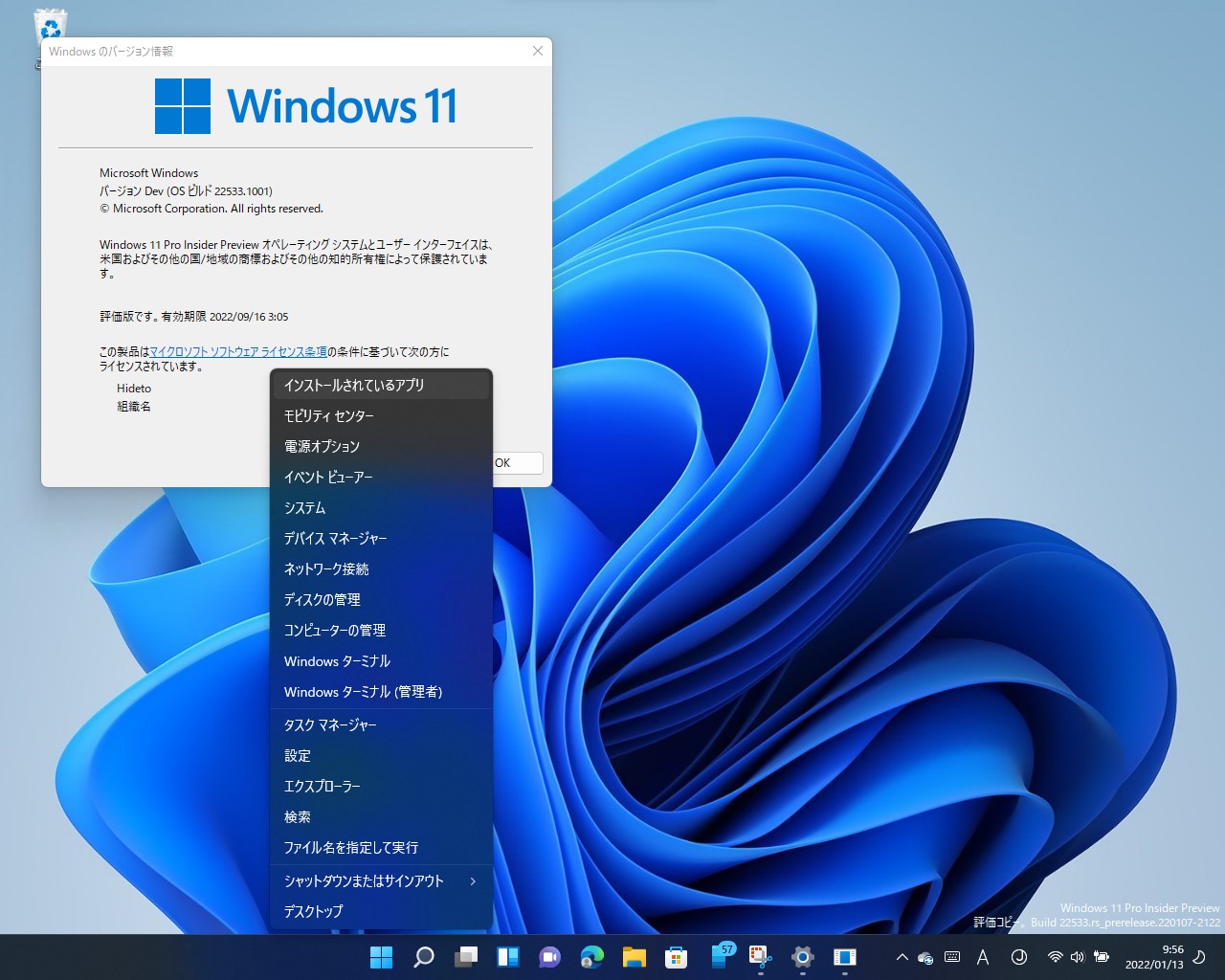Launch Microsoft Edge from the taskbar

(x=591, y=957)
